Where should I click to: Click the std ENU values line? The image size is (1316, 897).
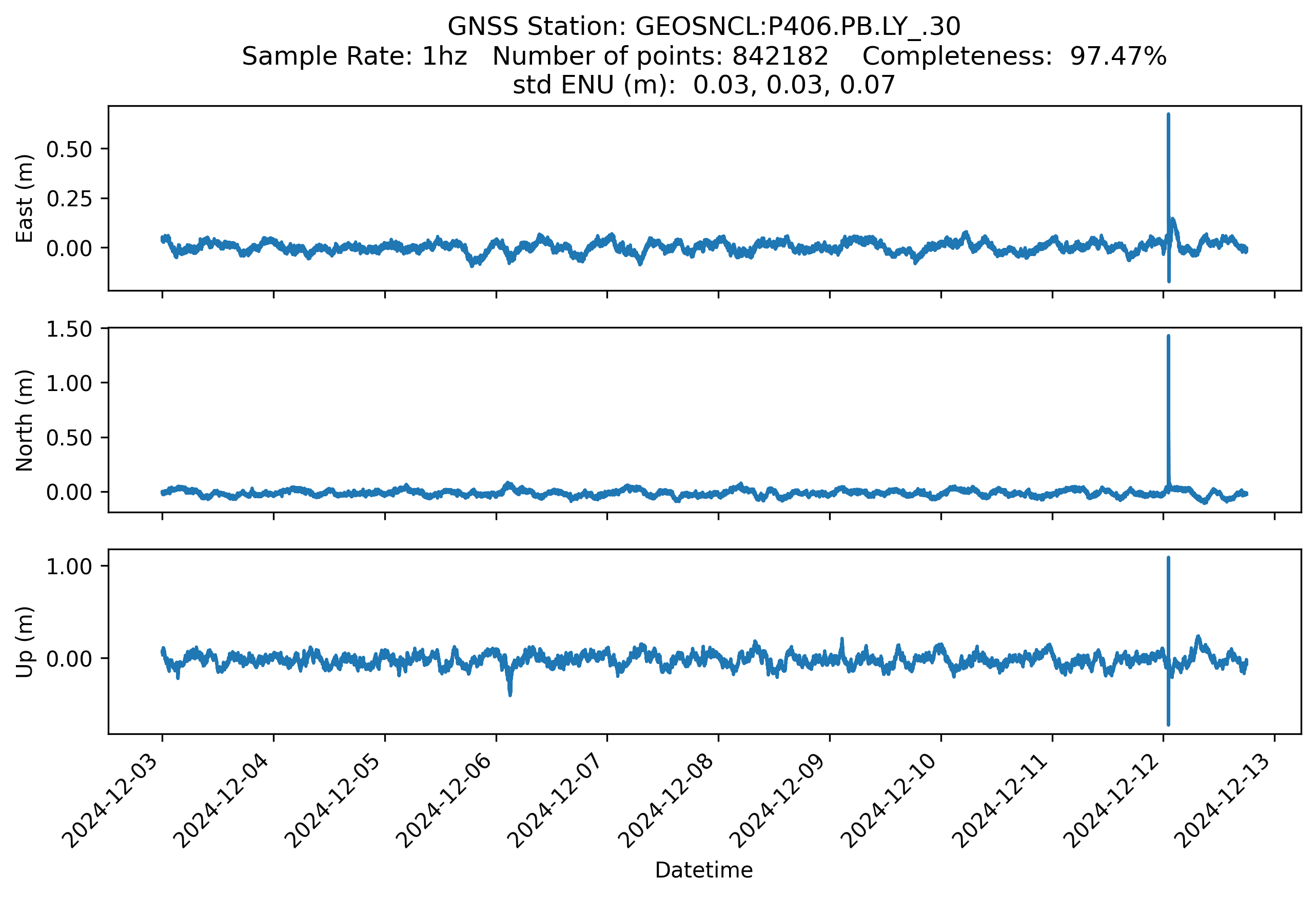pyautogui.click(x=703, y=85)
